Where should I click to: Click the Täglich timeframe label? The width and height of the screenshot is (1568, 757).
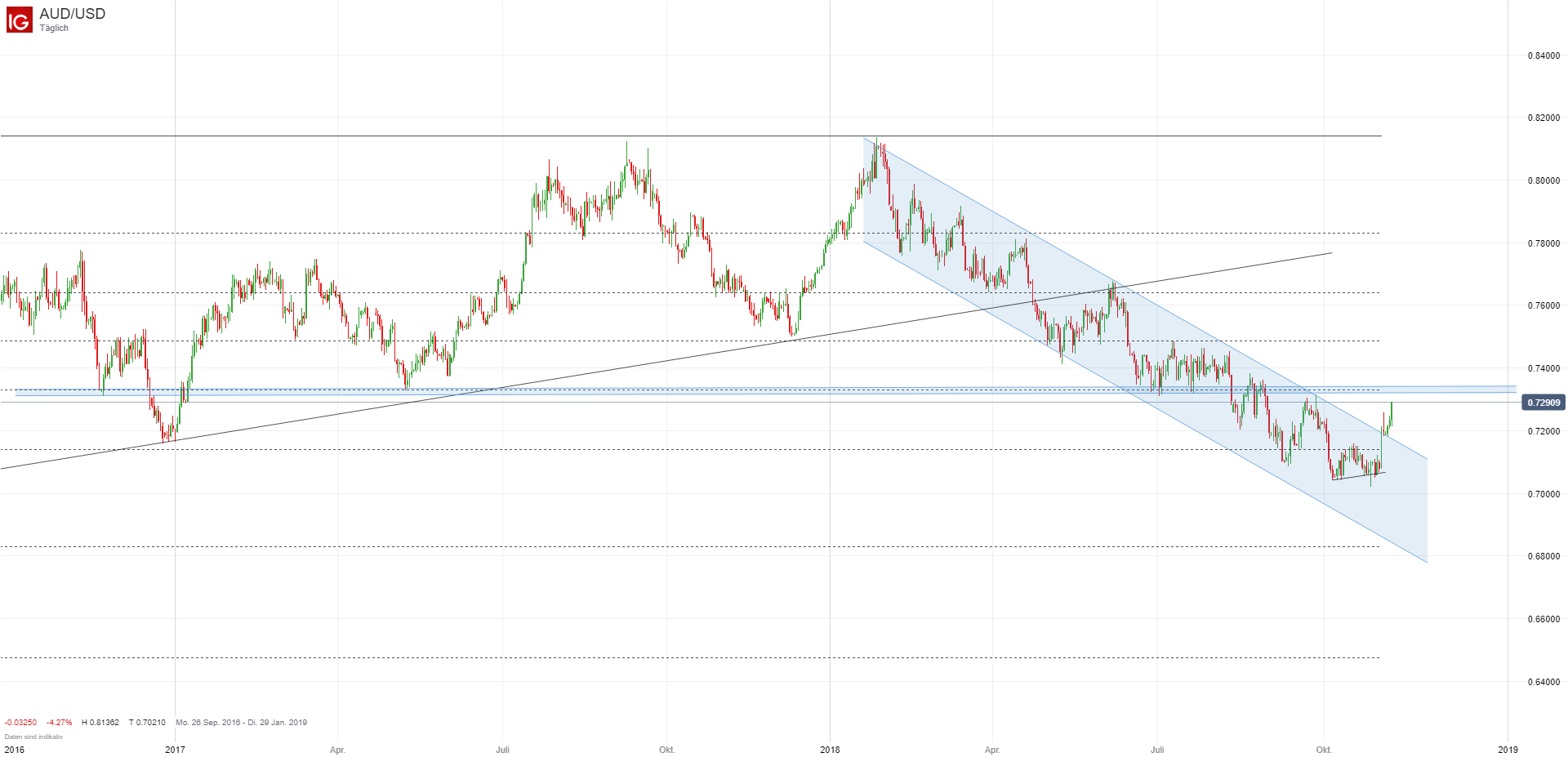[x=54, y=29]
